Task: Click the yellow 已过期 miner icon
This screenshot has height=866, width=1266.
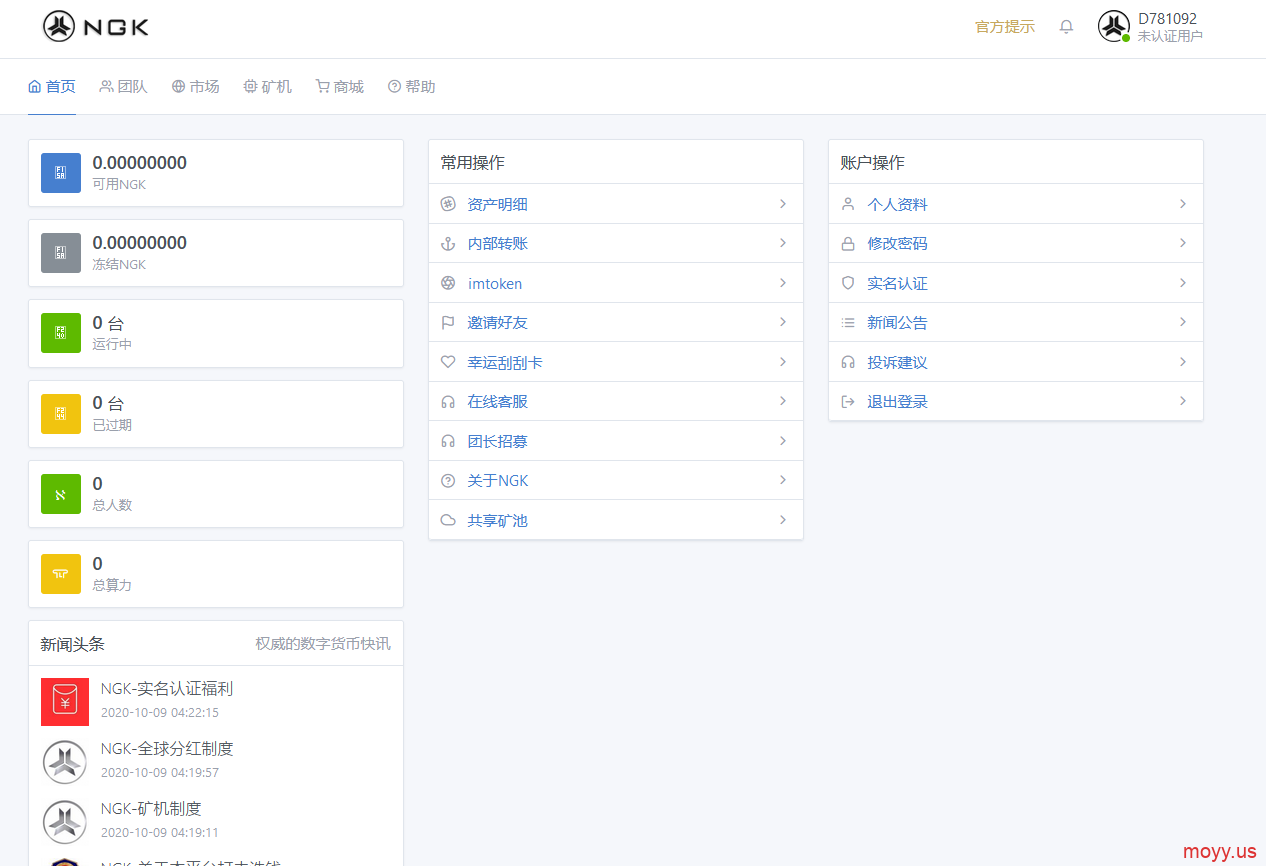Action: 61,414
